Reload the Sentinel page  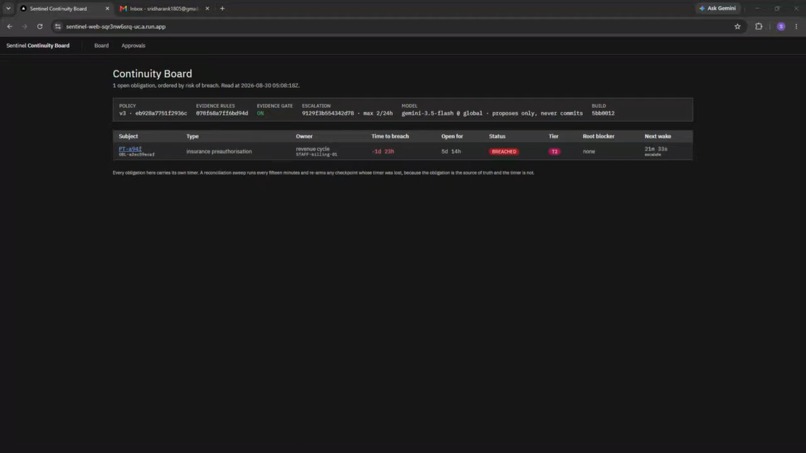(x=40, y=26)
